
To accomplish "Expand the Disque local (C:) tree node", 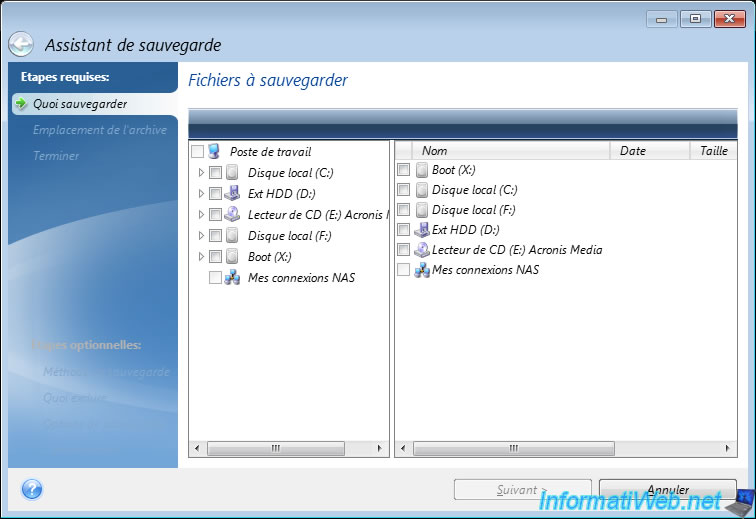I will click(201, 173).
